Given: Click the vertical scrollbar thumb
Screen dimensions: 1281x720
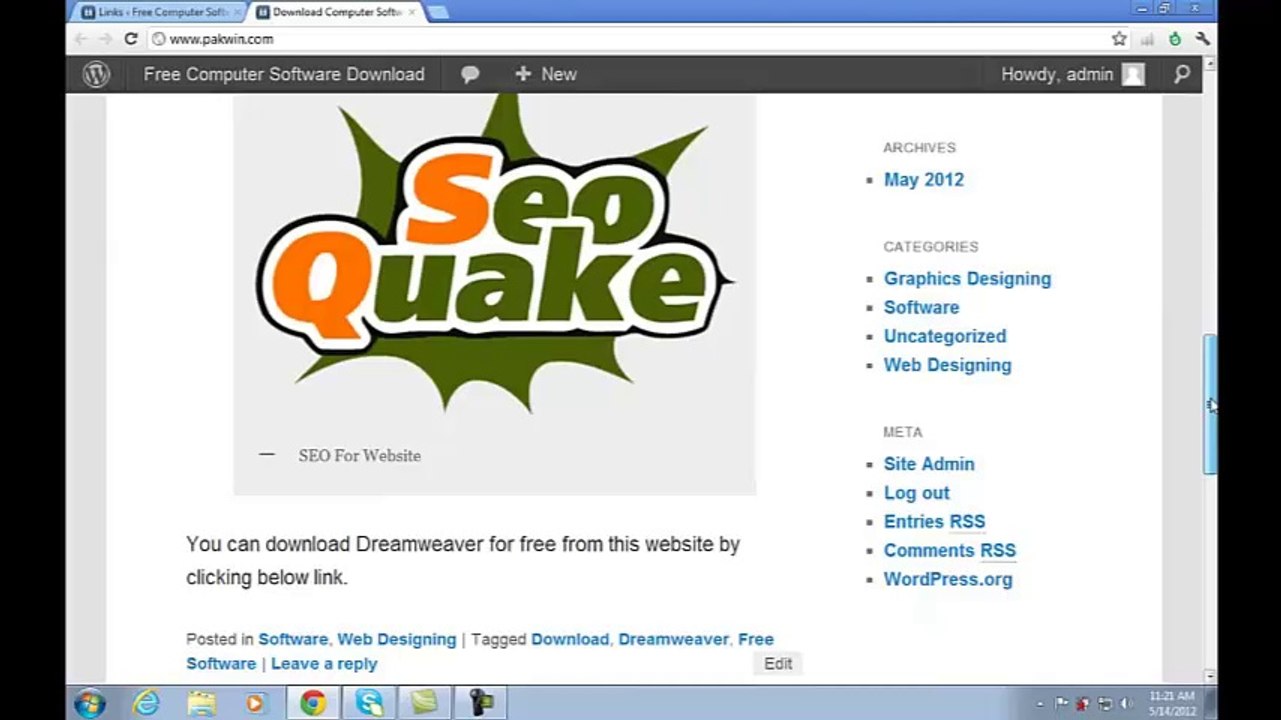Looking at the screenshot, I should [x=1210, y=404].
